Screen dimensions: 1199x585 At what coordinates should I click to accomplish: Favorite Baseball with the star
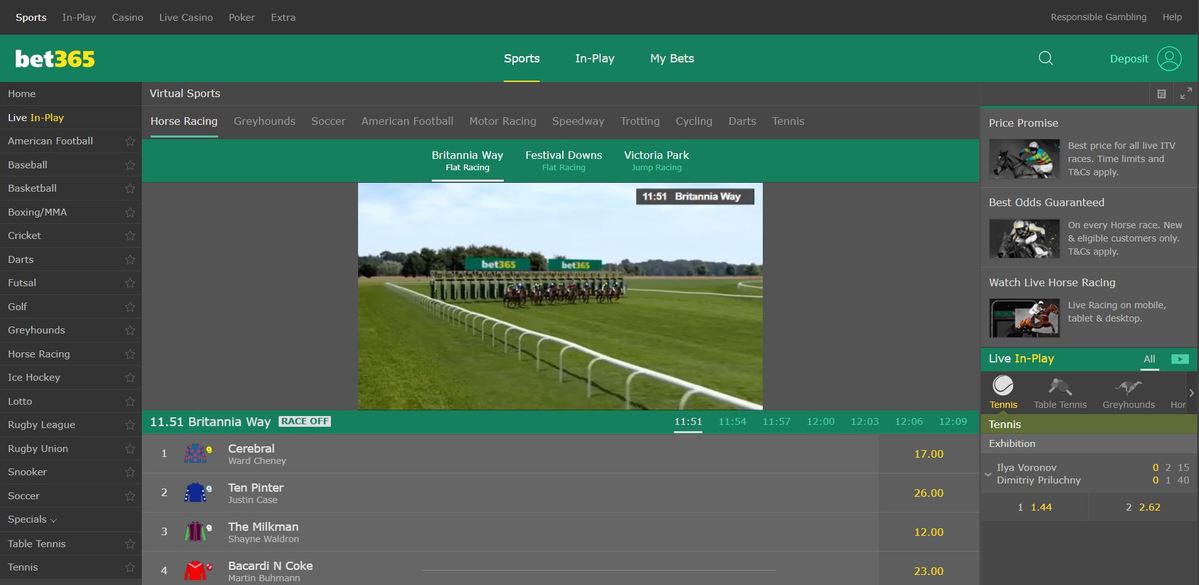(130, 165)
